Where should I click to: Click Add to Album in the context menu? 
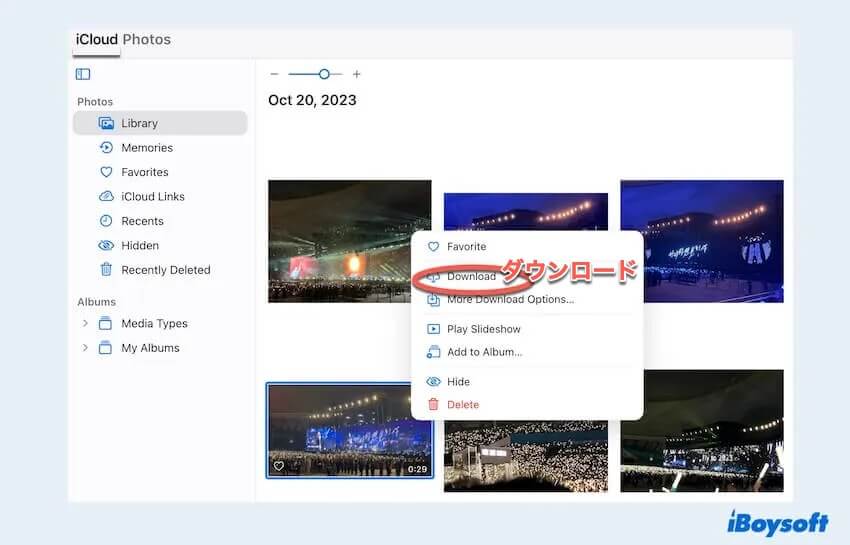tap(484, 352)
